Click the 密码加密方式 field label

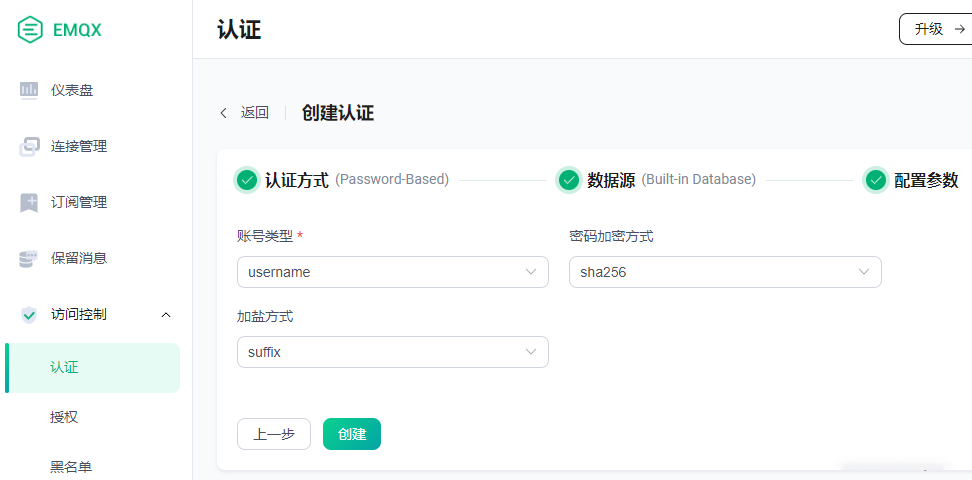tap(611, 236)
